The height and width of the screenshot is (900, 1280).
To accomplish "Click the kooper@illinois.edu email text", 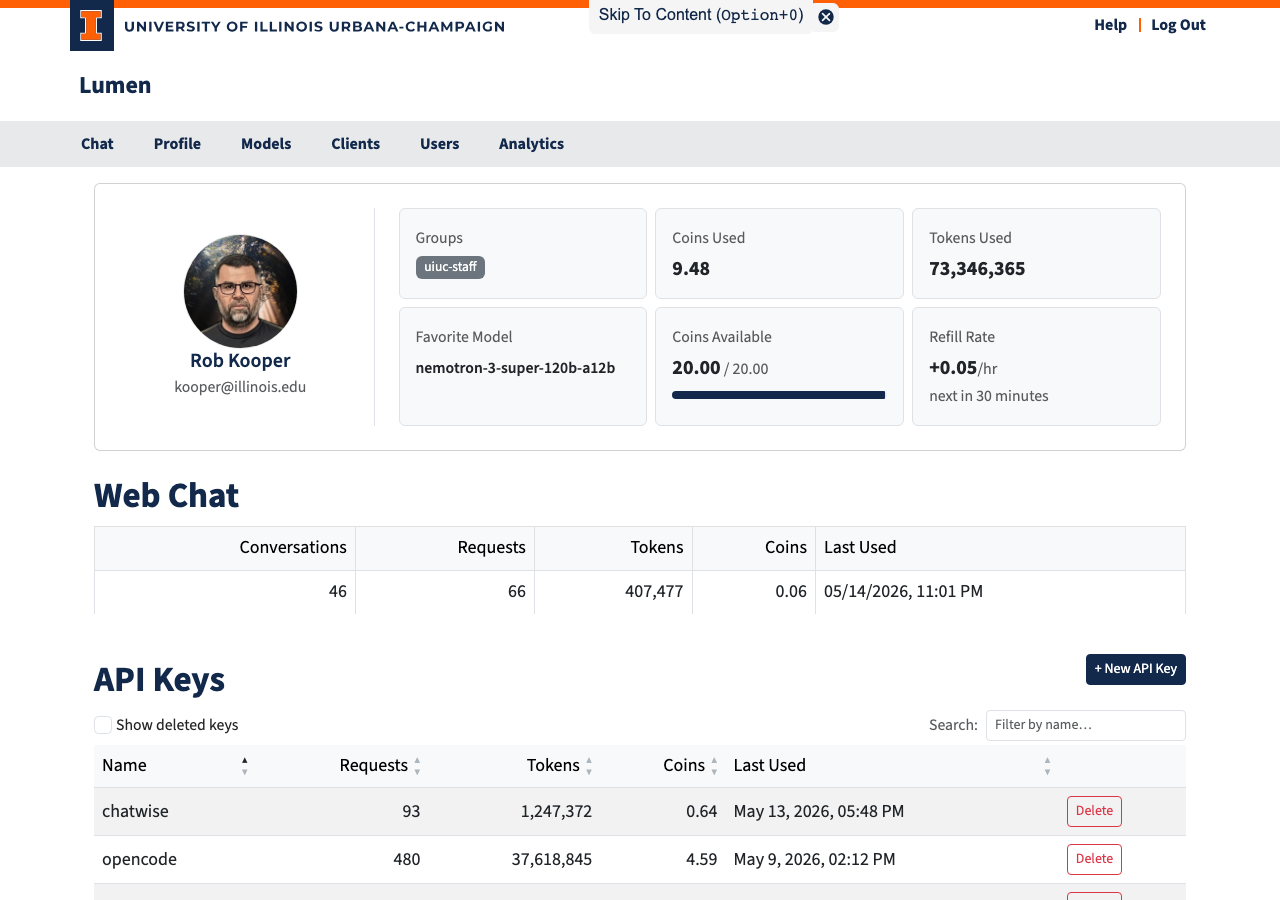I will point(240,387).
